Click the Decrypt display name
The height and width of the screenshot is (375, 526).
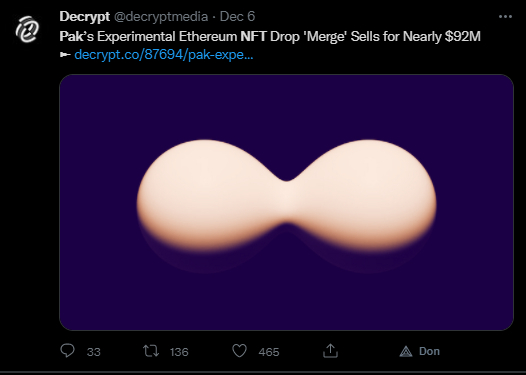tap(85, 16)
